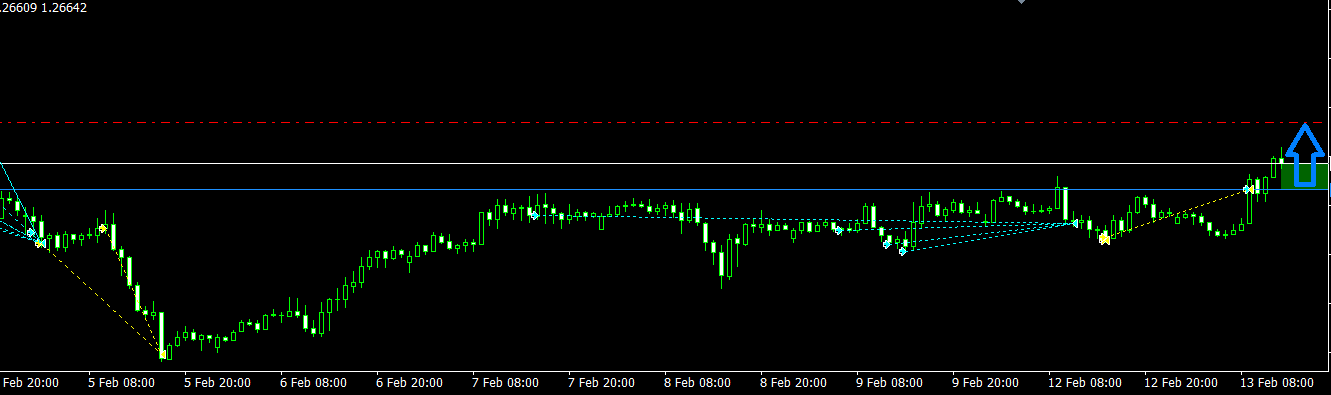This screenshot has height=395, width=1331.
Task: Click the cyan trade marker near 7 Feb 20:00
Action: pos(535,215)
